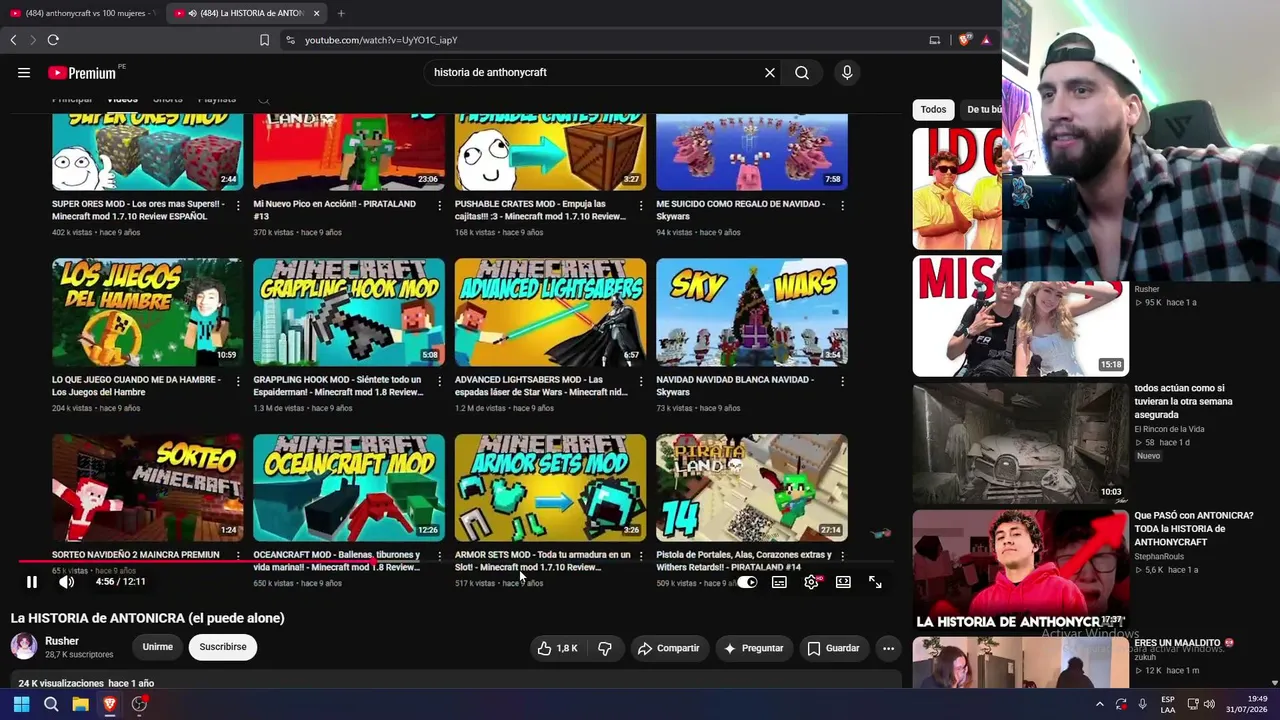Open the player settings gear
The height and width of the screenshot is (720, 1280).
coord(811,582)
